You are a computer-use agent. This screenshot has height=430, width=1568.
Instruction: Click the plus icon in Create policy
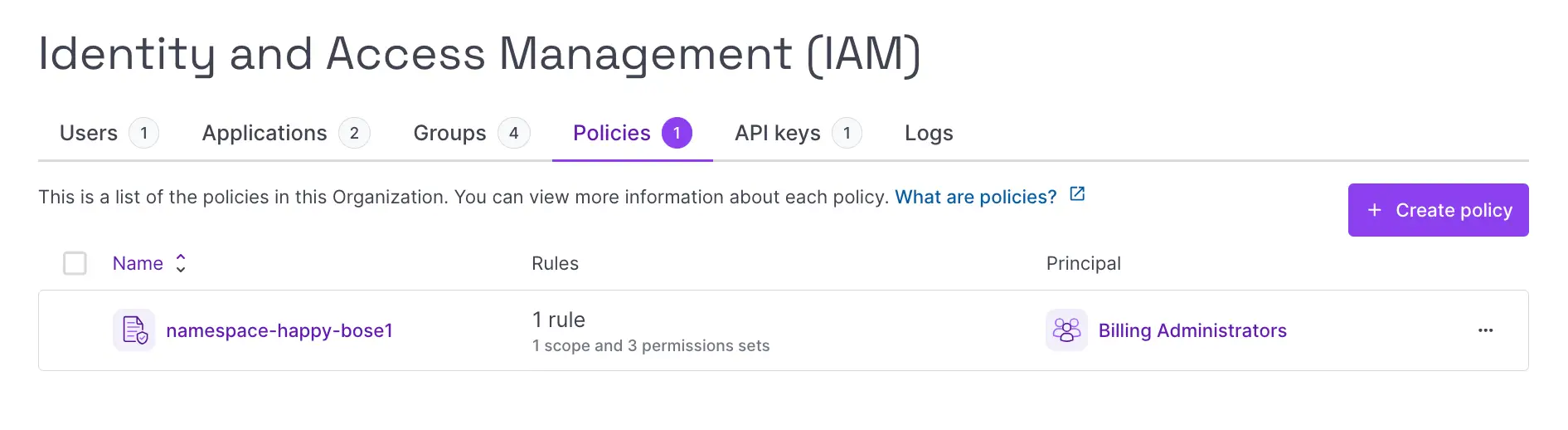pyautogui.click(x=1374, y=210)
